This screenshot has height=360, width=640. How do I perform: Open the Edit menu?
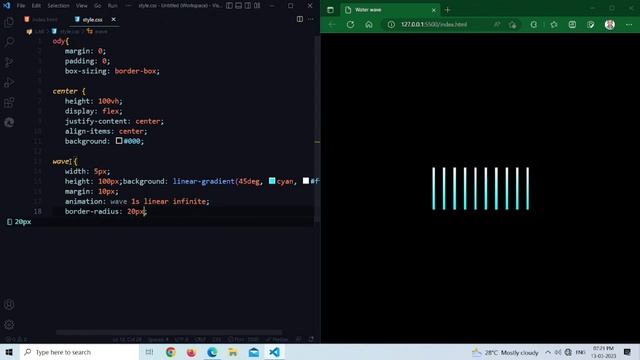(x=36, y=6)
